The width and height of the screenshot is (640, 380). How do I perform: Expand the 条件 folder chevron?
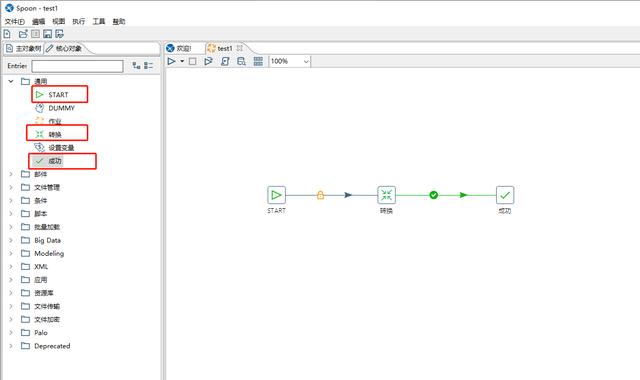tap(11, 200)
